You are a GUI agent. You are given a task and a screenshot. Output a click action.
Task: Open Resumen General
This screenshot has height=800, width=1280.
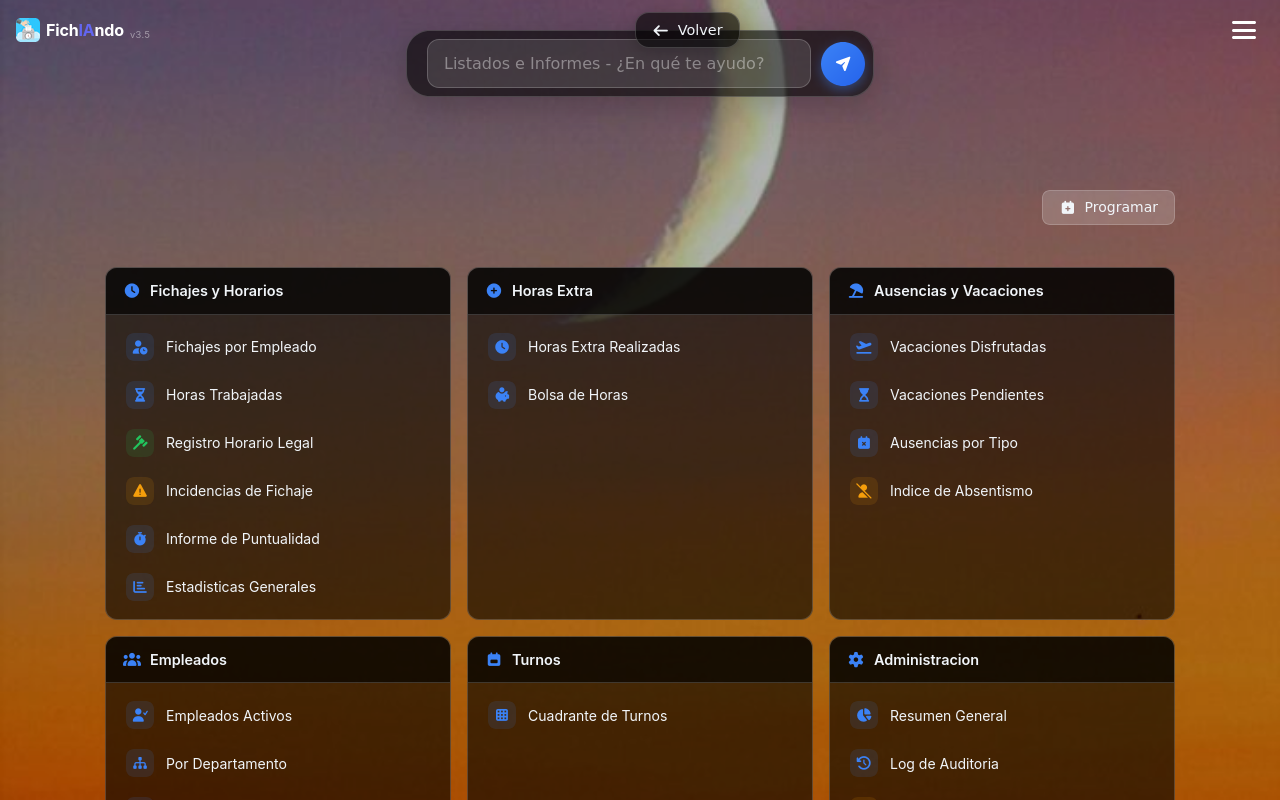click(1002, 716)
